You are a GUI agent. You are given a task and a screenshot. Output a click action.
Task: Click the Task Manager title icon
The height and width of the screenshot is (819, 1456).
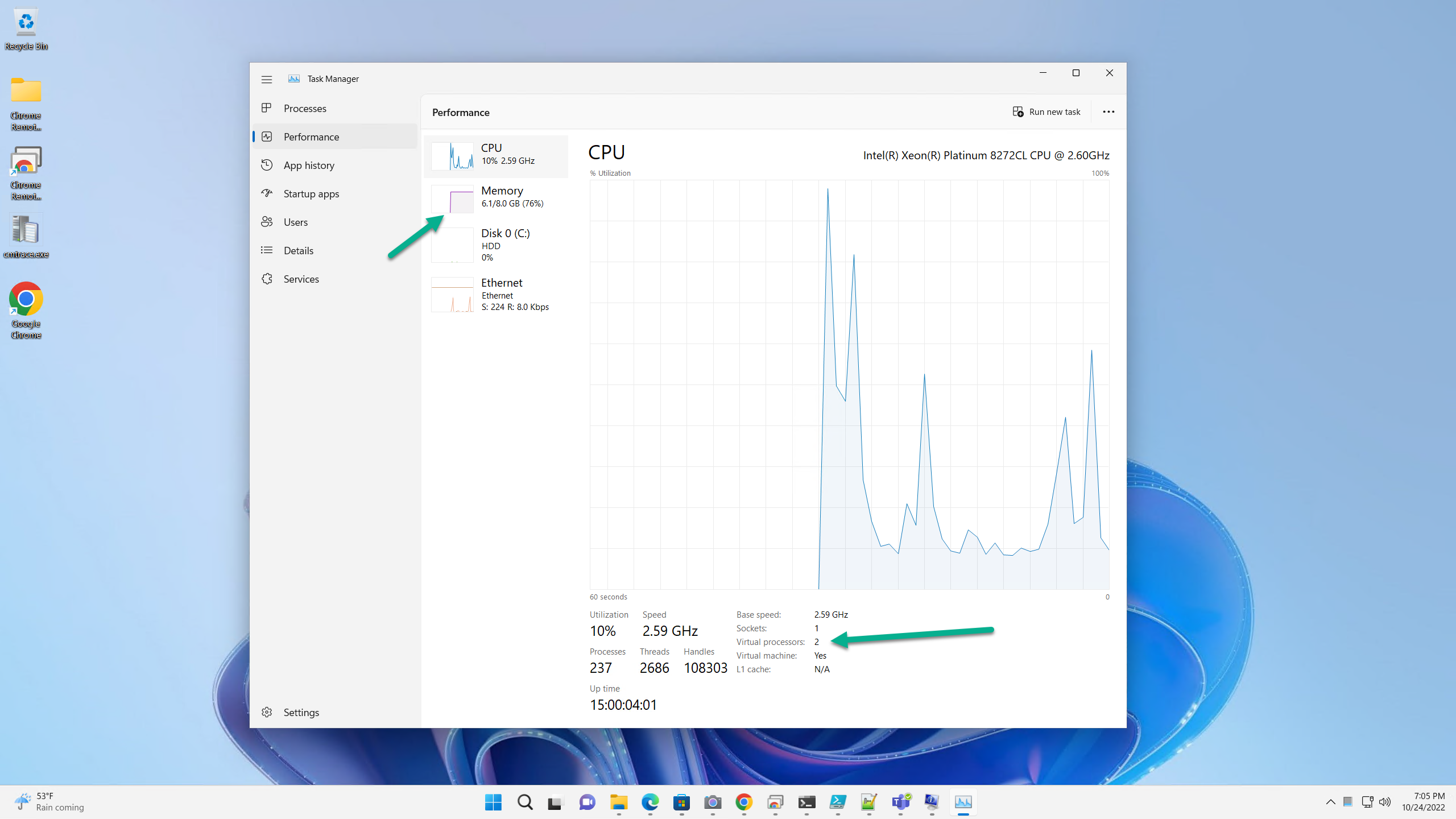click(294, 79)
